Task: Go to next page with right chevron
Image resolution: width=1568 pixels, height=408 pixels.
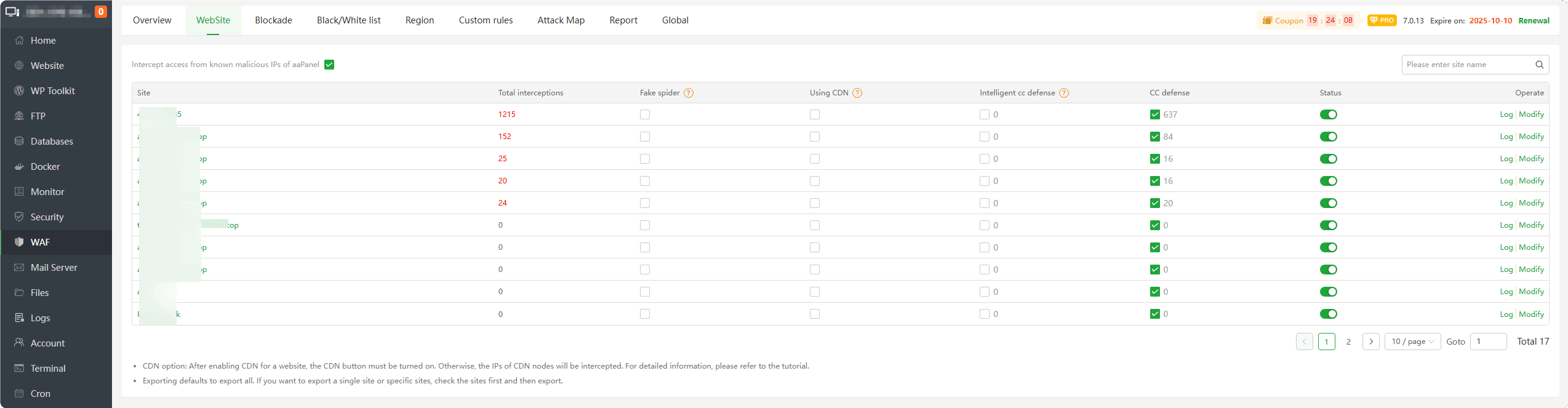Action: (1370, 342)
